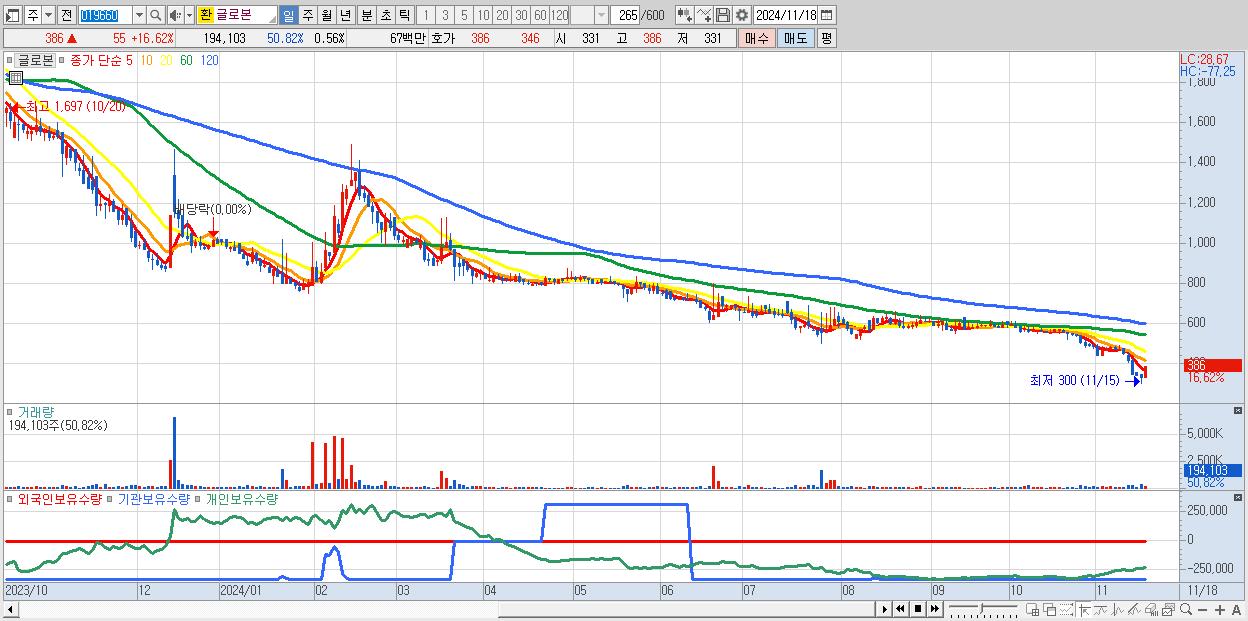
Task: Click the 2024/11/18 date field
Action: point(785,15)
